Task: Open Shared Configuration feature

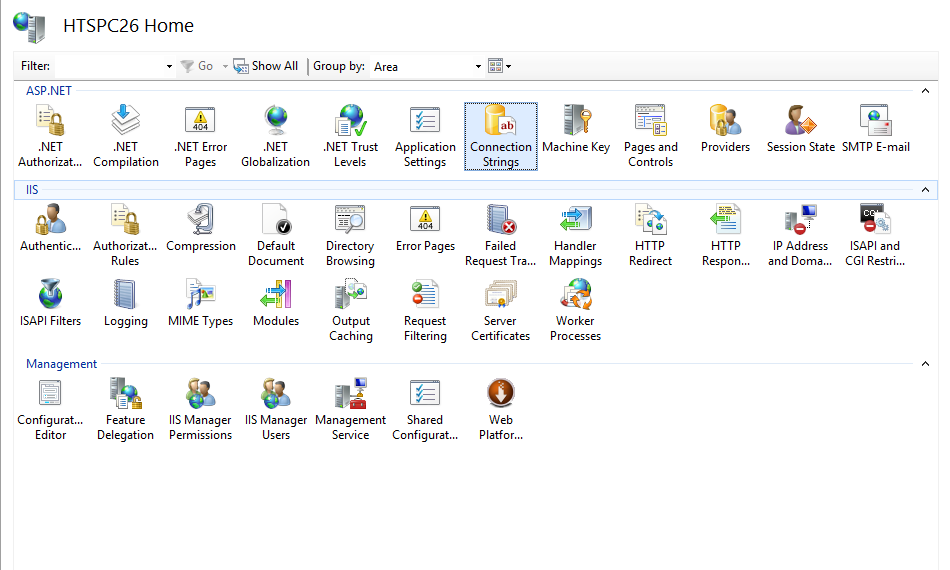Action: click(x=425, y=409)
